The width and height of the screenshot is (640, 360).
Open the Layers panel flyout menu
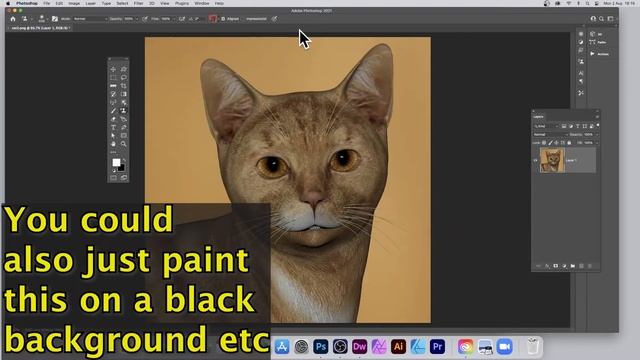(x=598, y=117)
